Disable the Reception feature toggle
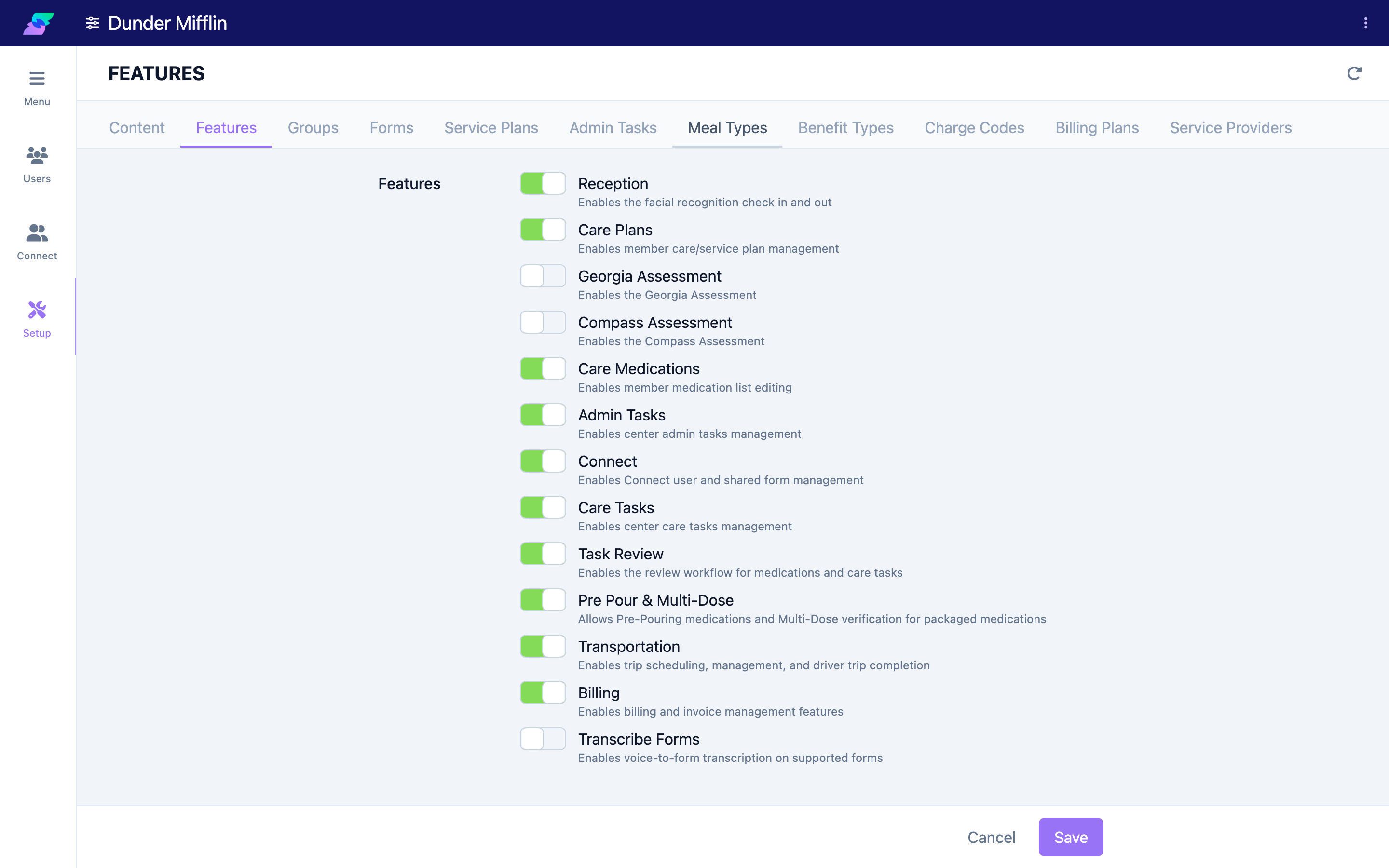 click(543, 184)
